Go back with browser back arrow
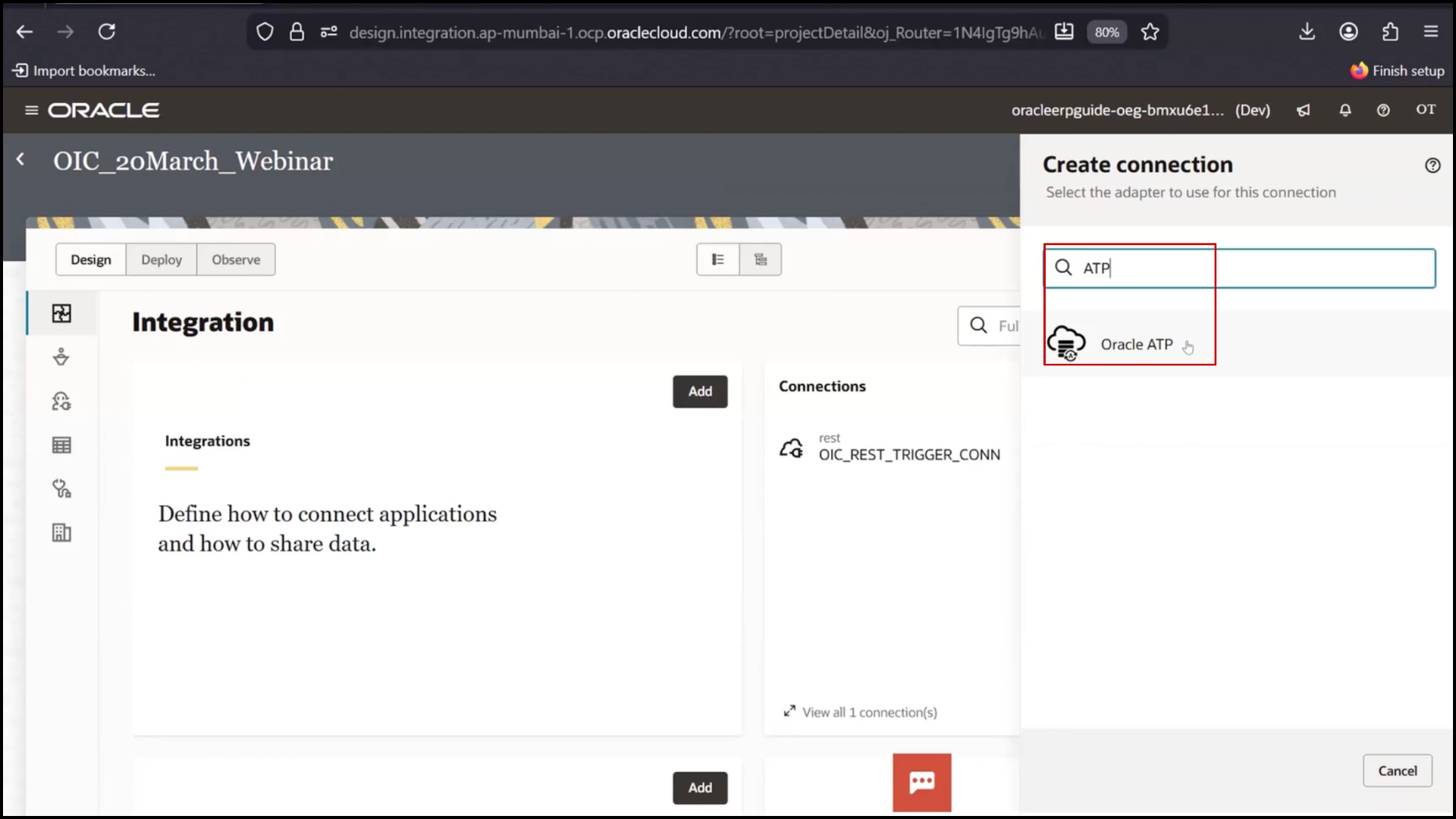Screen dimensions: 1456x819 point(24,32)
